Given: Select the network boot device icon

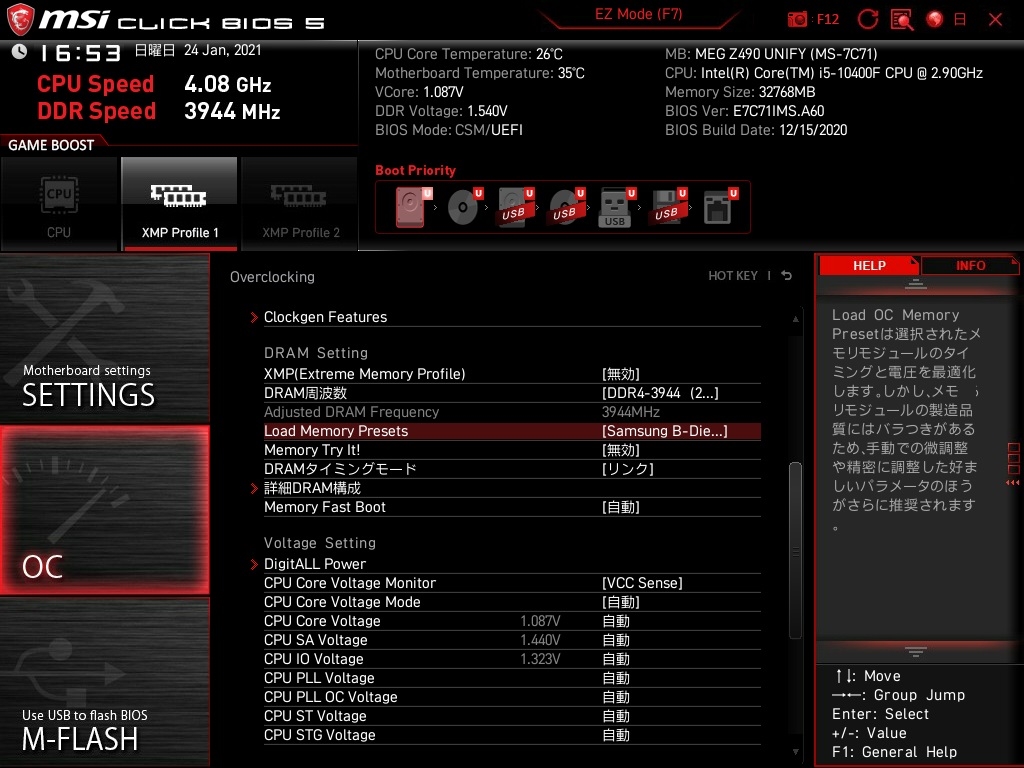Looking at the screenshot, I should 720,207.
